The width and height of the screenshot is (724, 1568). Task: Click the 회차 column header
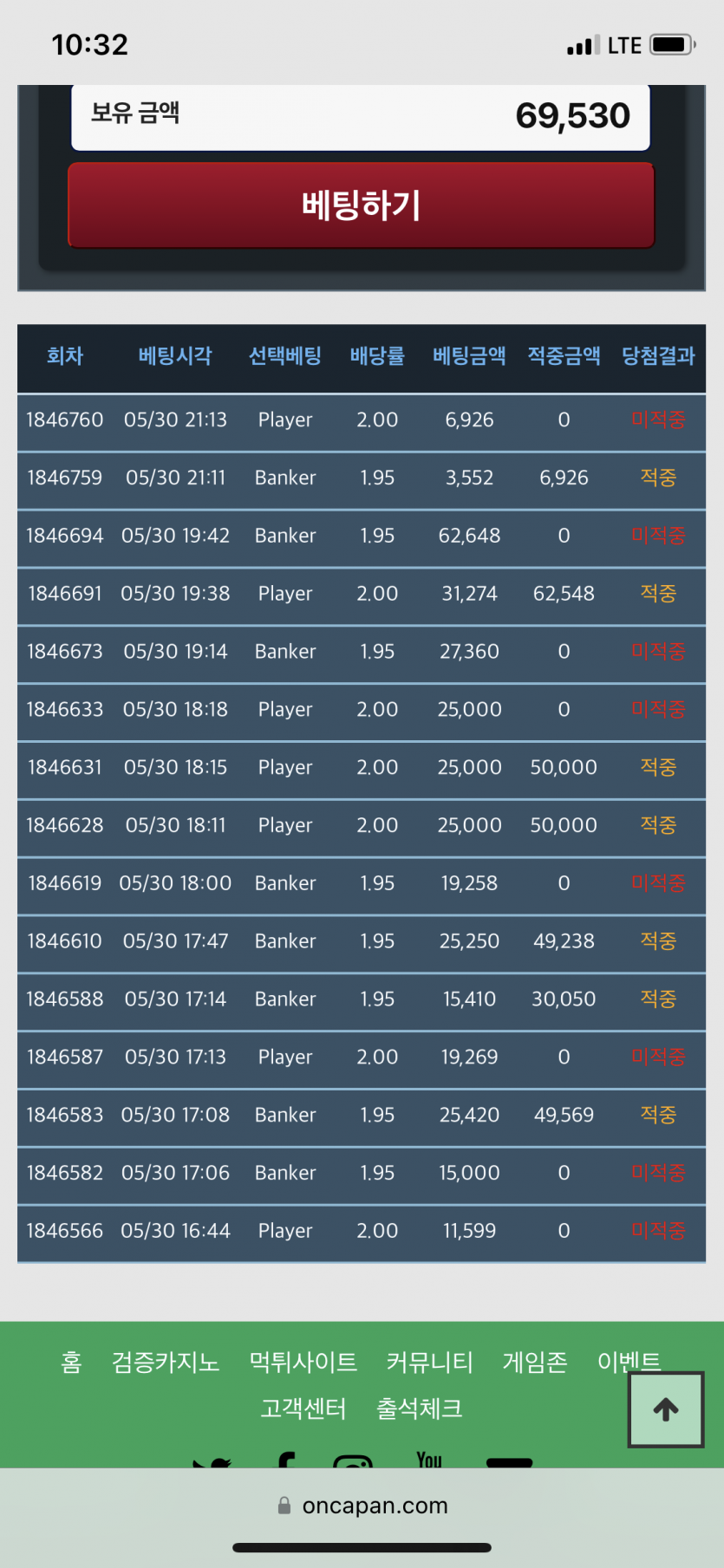pyautogui.click(x=65, y=356)
